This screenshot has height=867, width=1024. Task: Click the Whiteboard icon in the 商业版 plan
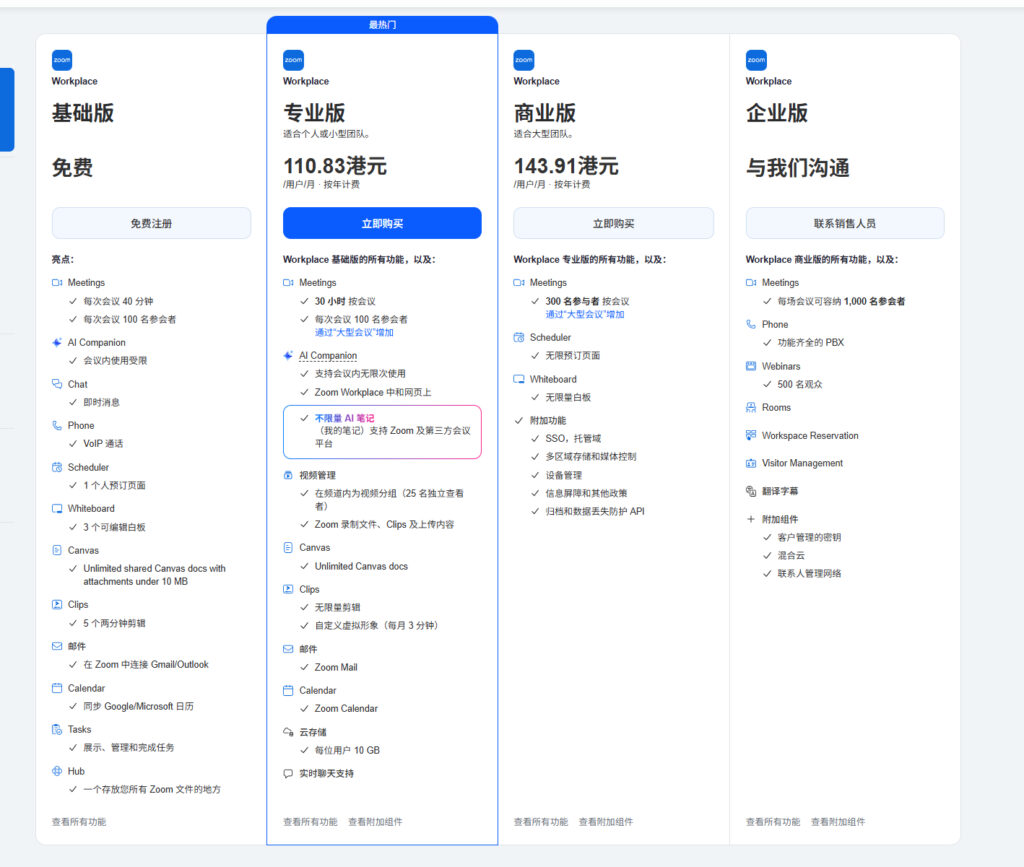pos(519,379)
